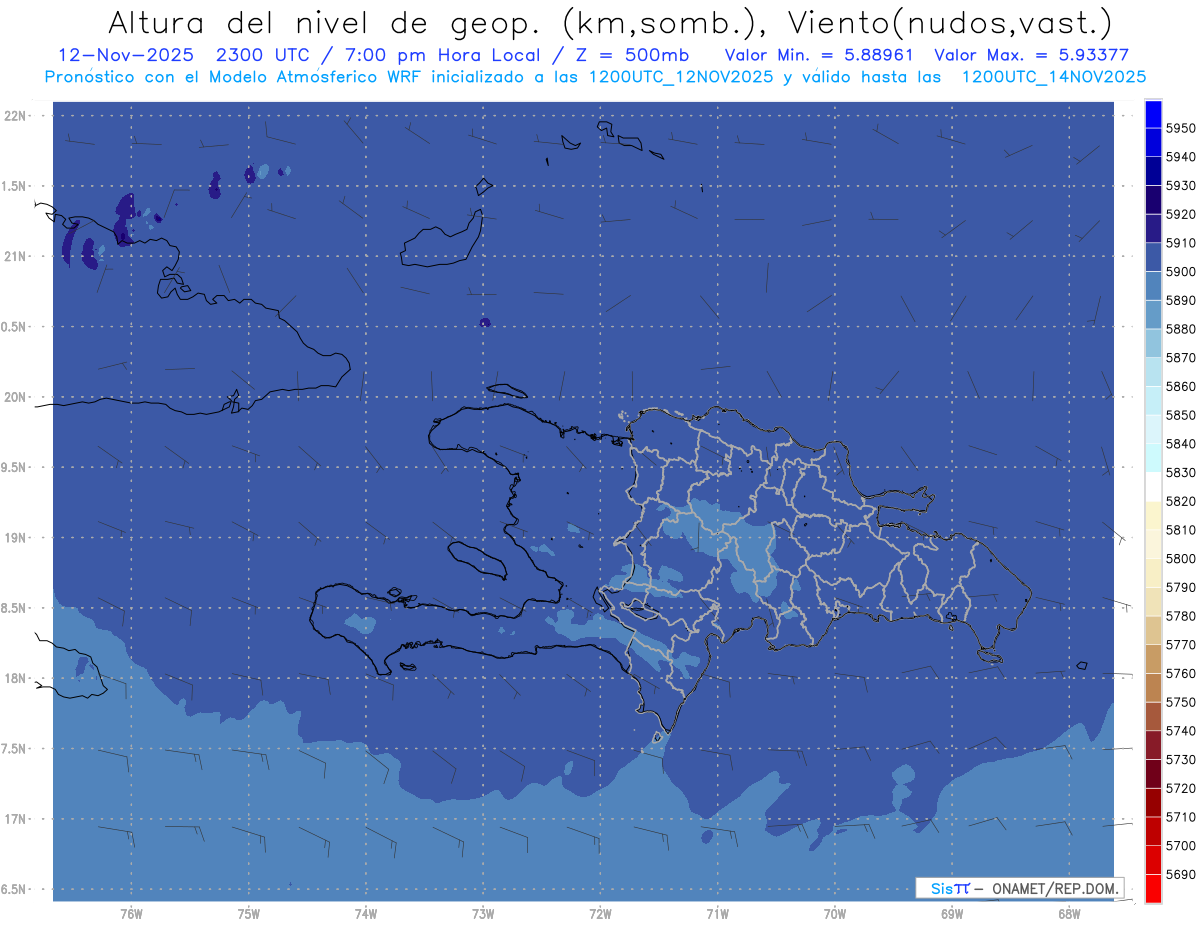Viewport: 1200px width, 927px height.
Task: Click the '70W' longitude label
Action: 835,914
